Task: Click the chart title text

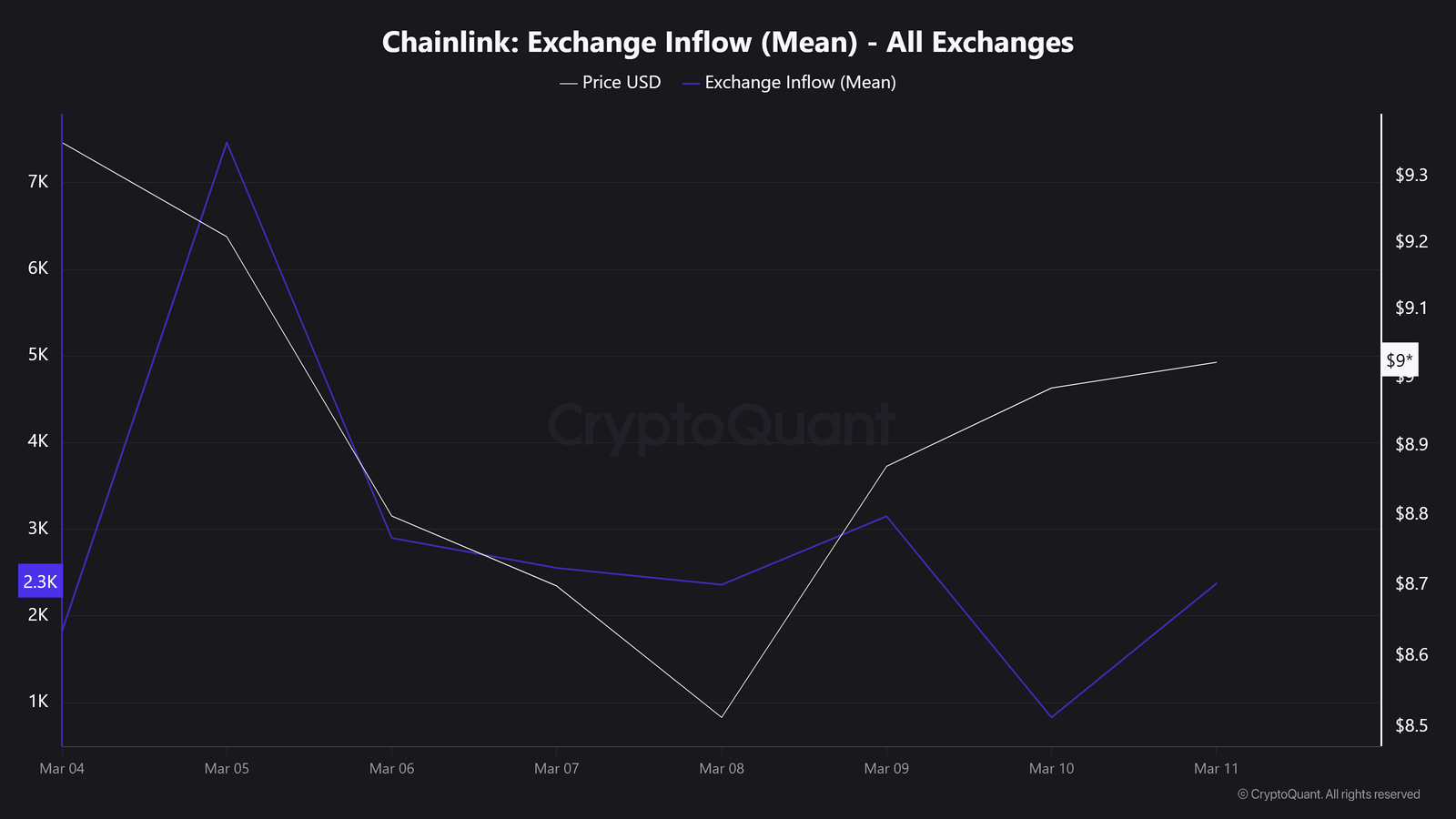Action: click(727, 43)
